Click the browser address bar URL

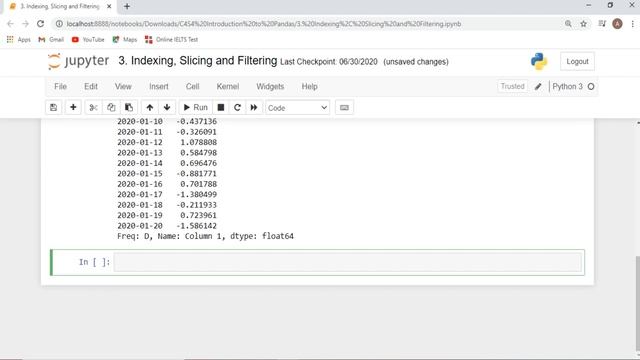point(264,24)
